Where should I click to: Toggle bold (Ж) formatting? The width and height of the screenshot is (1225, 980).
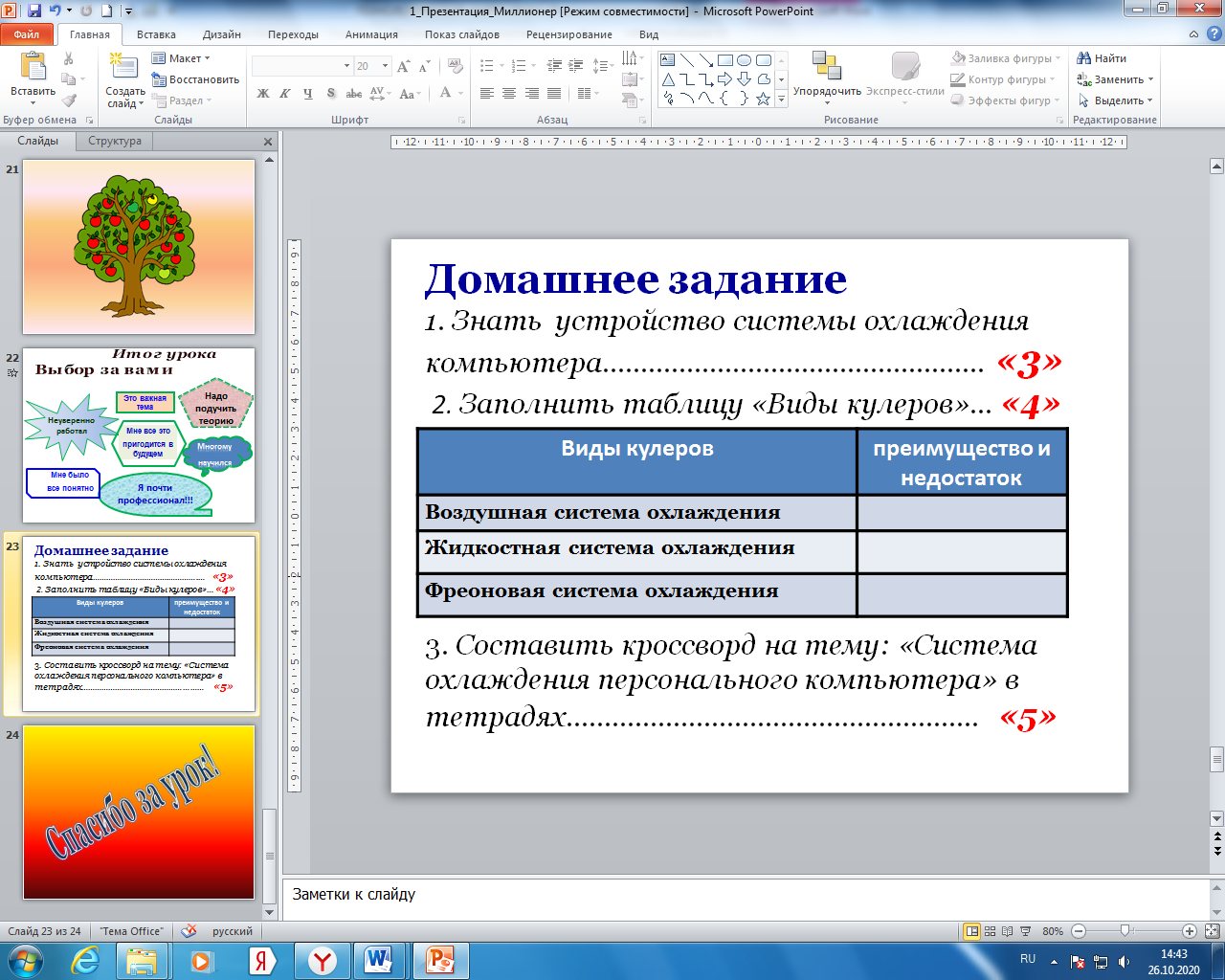[x=263, y=94]
